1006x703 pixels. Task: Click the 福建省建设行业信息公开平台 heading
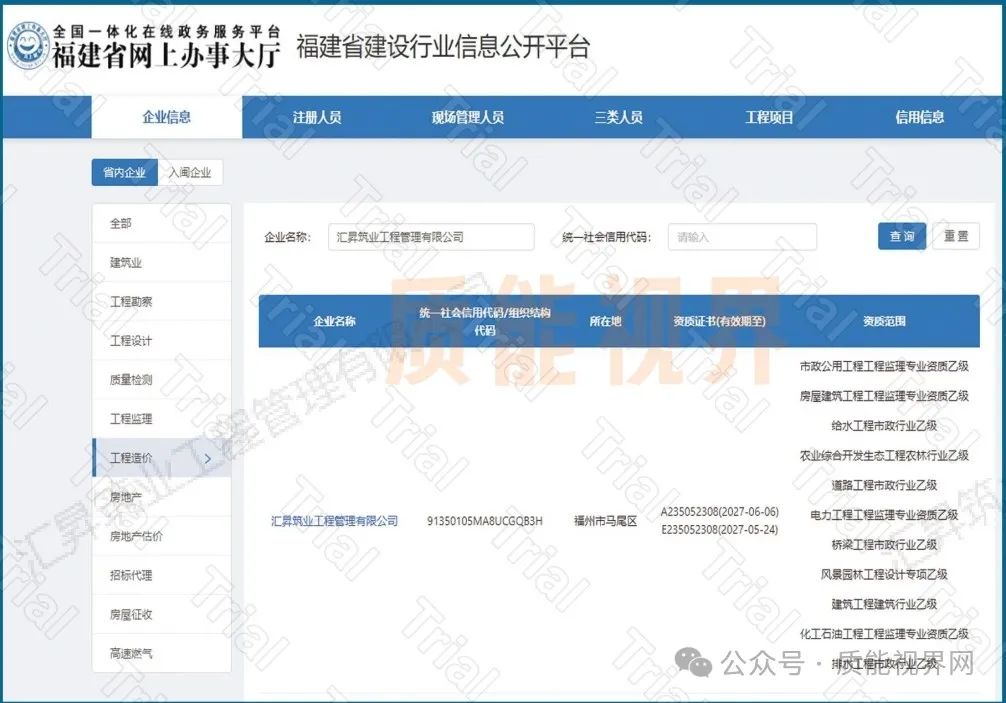tap(443, 47)
